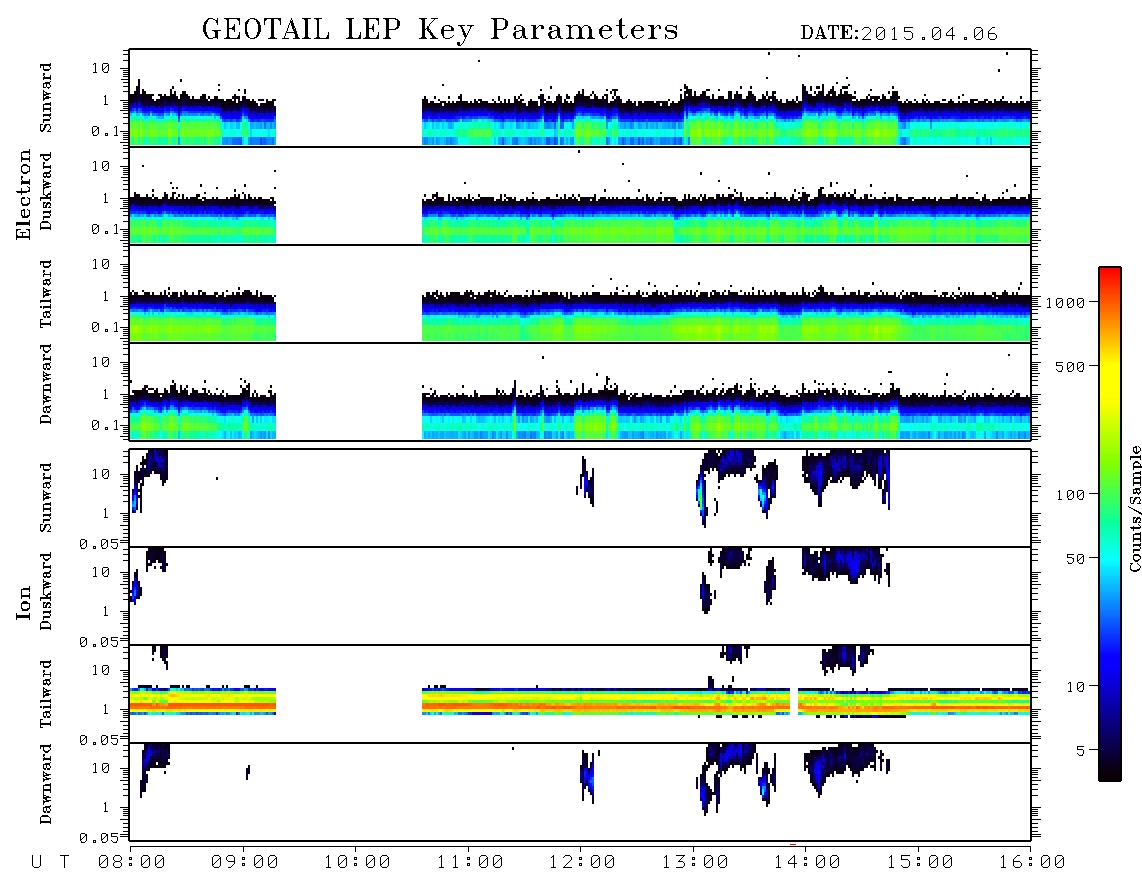Screen dimensions: 1142x880
Task: Click the Electron 'Tailward' axis label
Action: pyautogui.click(x=46, y=294)
